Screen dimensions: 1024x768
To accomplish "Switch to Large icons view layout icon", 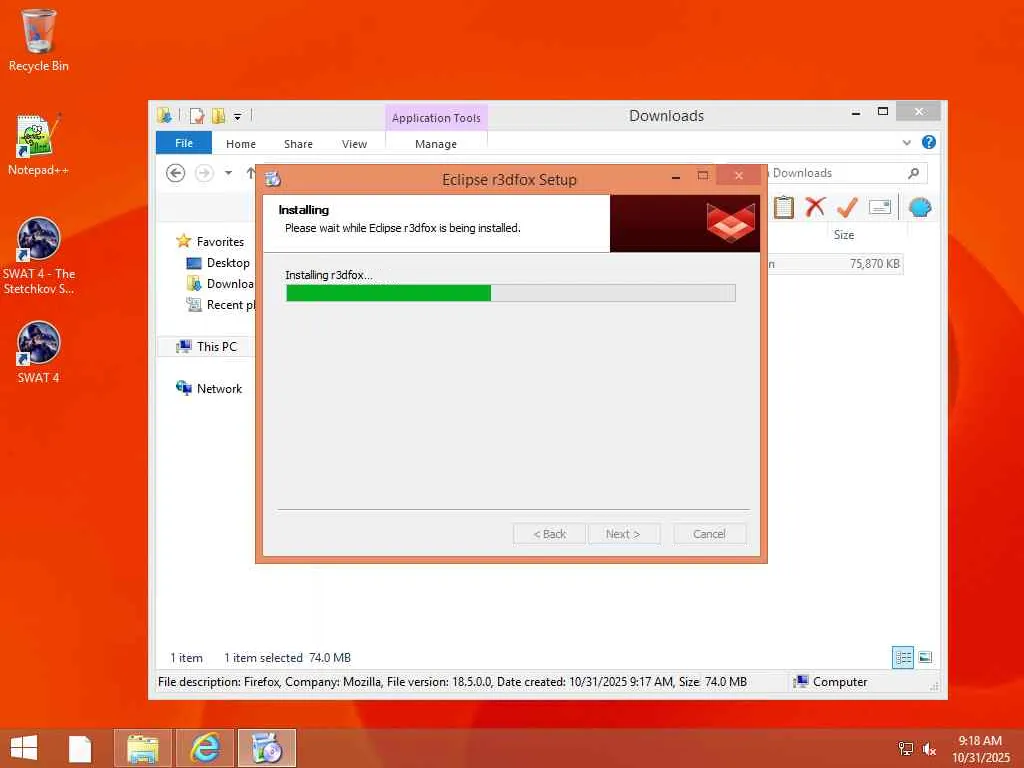I will coord(925,658).
